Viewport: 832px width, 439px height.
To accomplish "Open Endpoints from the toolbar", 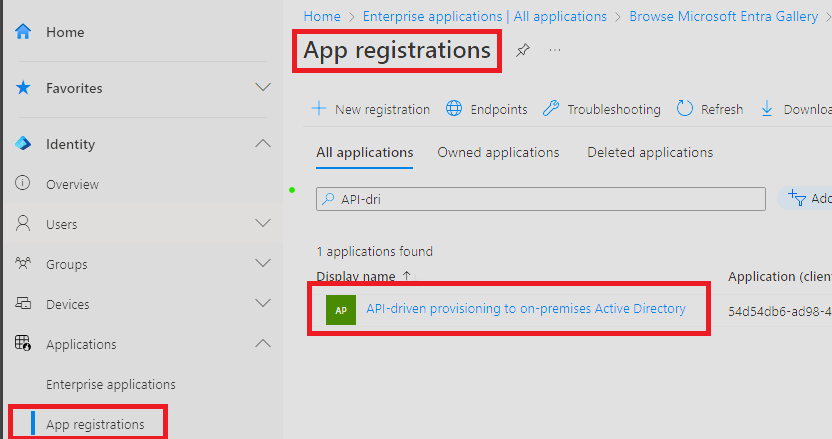I will point(487,109).
